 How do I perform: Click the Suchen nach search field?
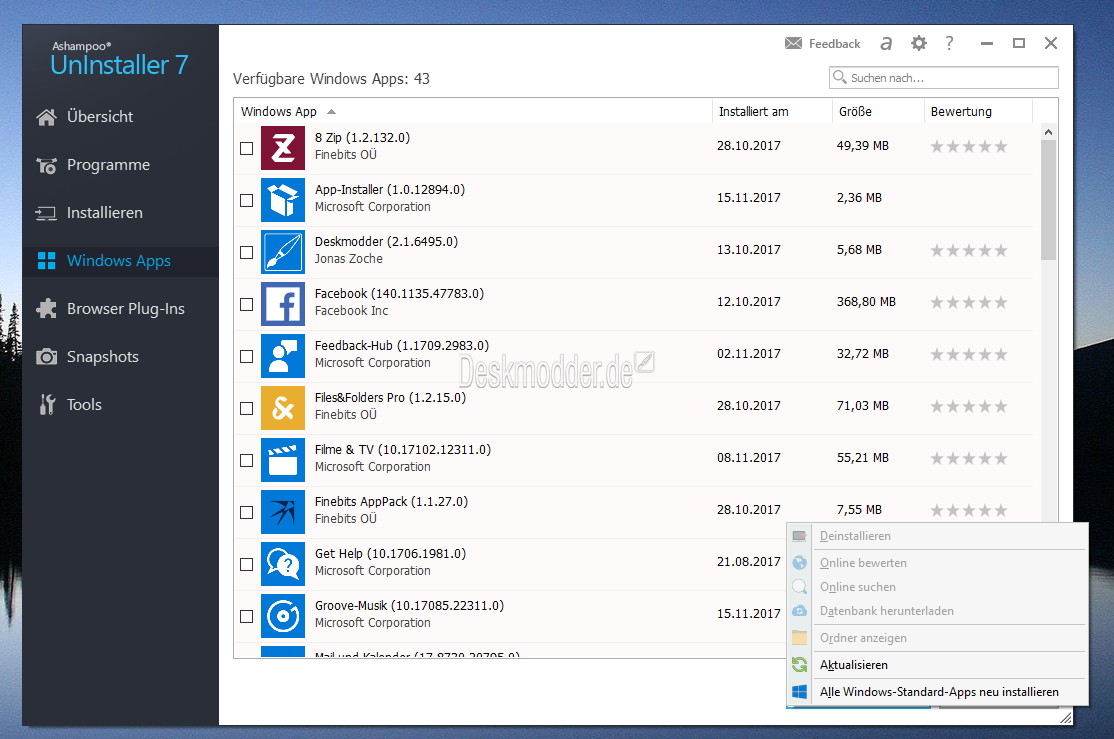943,77
